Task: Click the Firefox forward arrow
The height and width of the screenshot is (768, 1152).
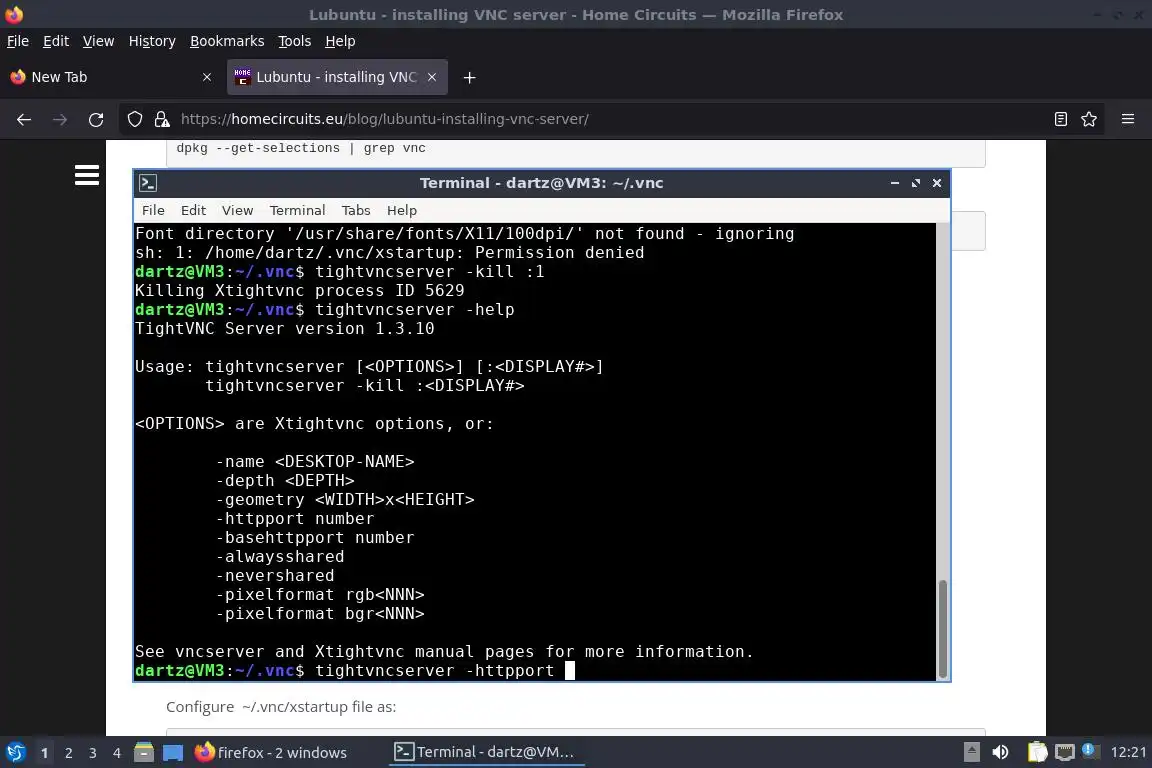Action: pyautogui.click(x=60, y=119)
